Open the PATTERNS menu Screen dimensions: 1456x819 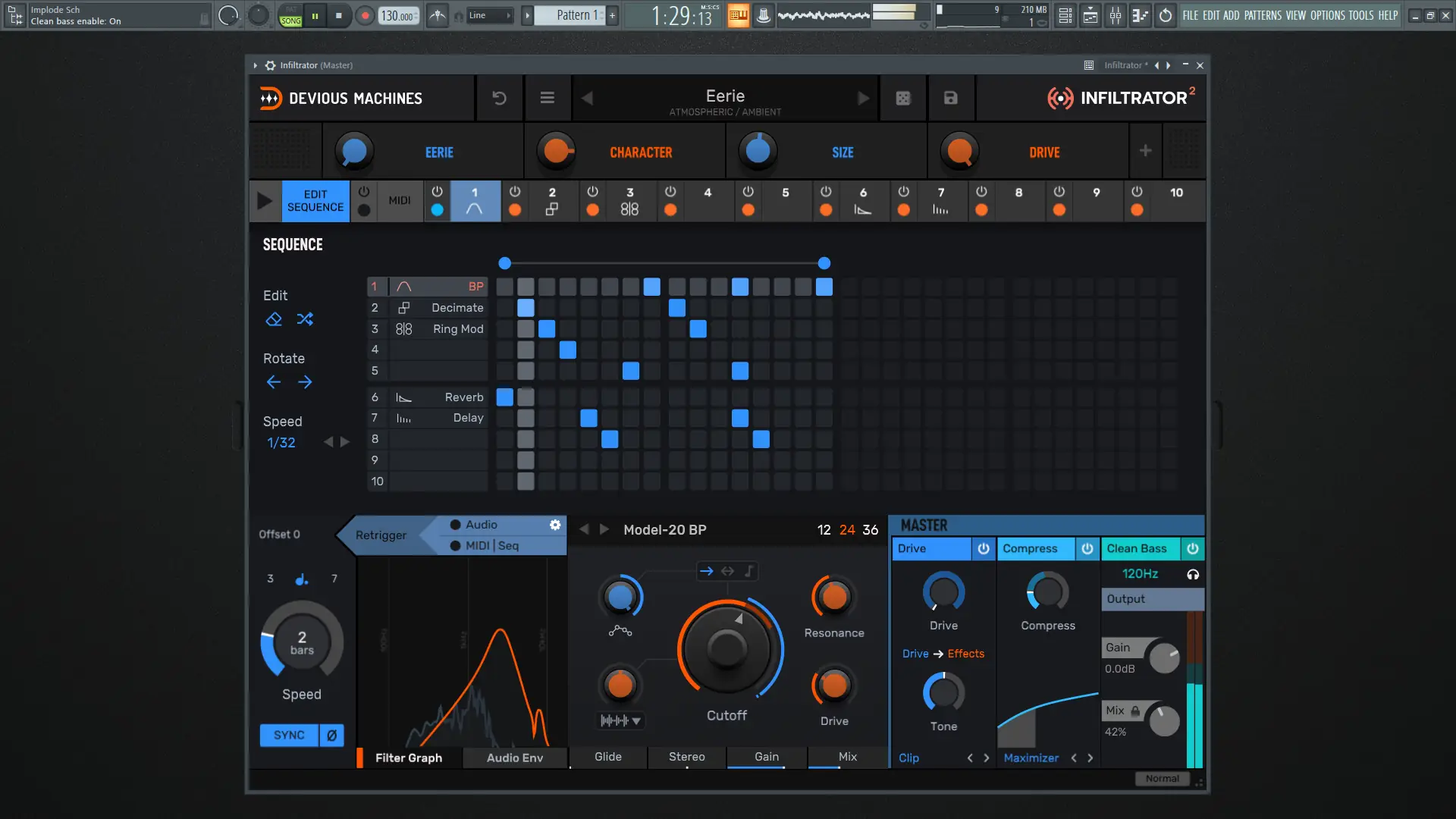[1263, 15]
